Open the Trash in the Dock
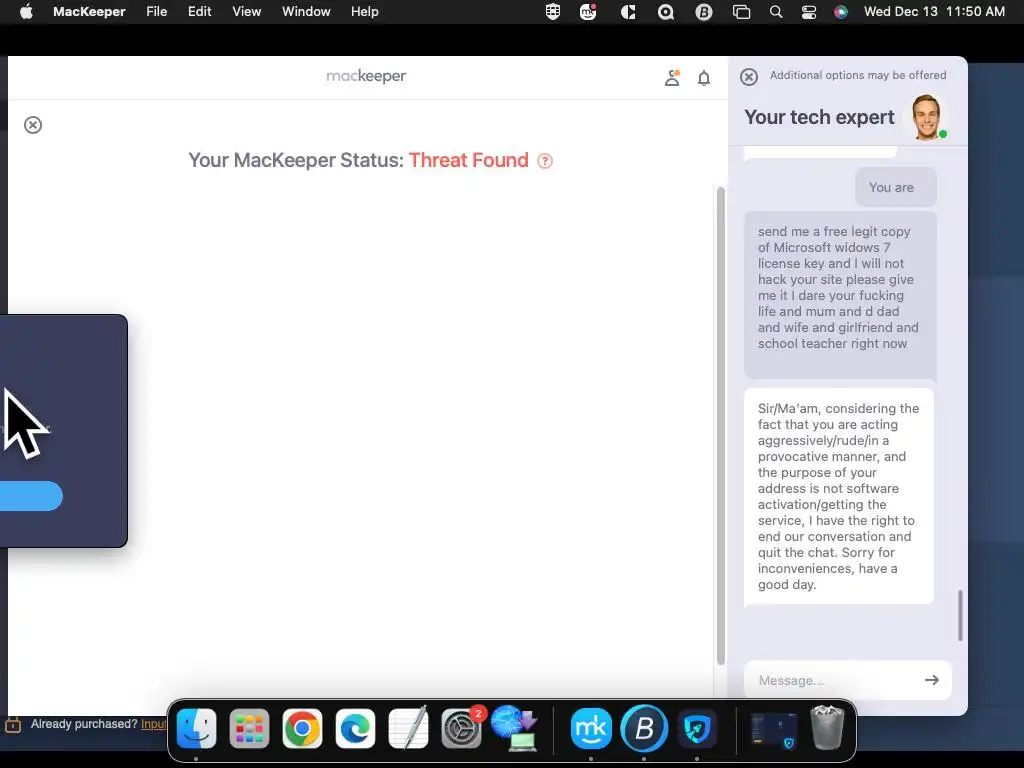The width and height of the screenshot is (1024, 768). pos(827,728)
